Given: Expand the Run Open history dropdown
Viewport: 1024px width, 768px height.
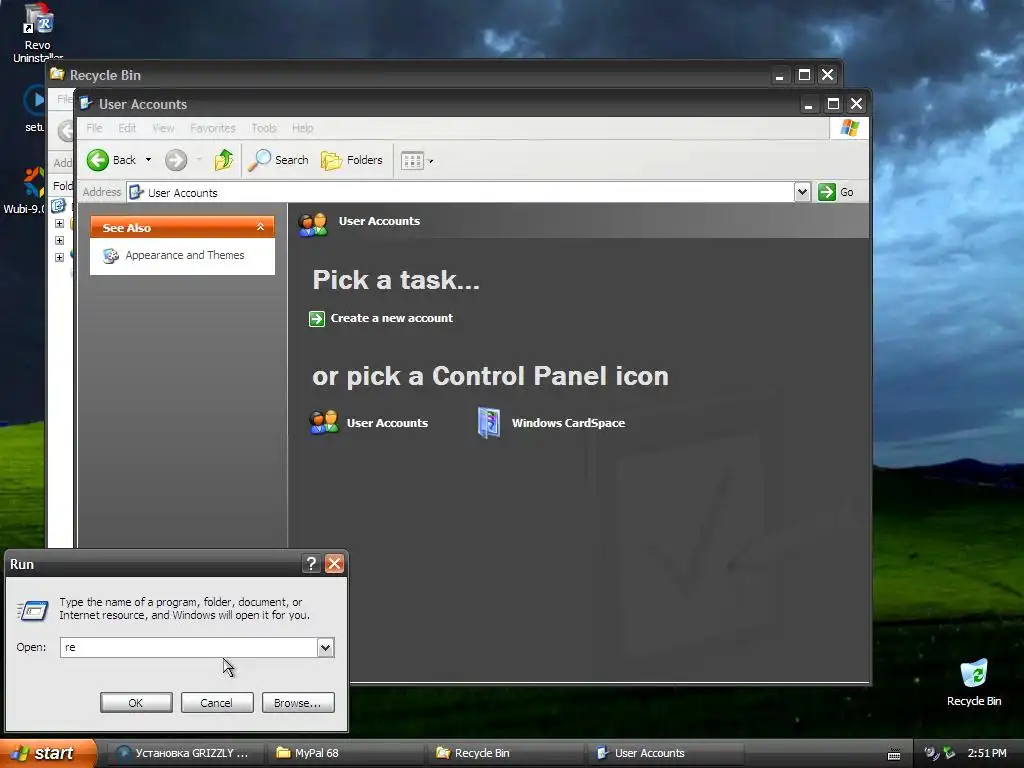Looking at the screenshot, I should coord(325,647).
